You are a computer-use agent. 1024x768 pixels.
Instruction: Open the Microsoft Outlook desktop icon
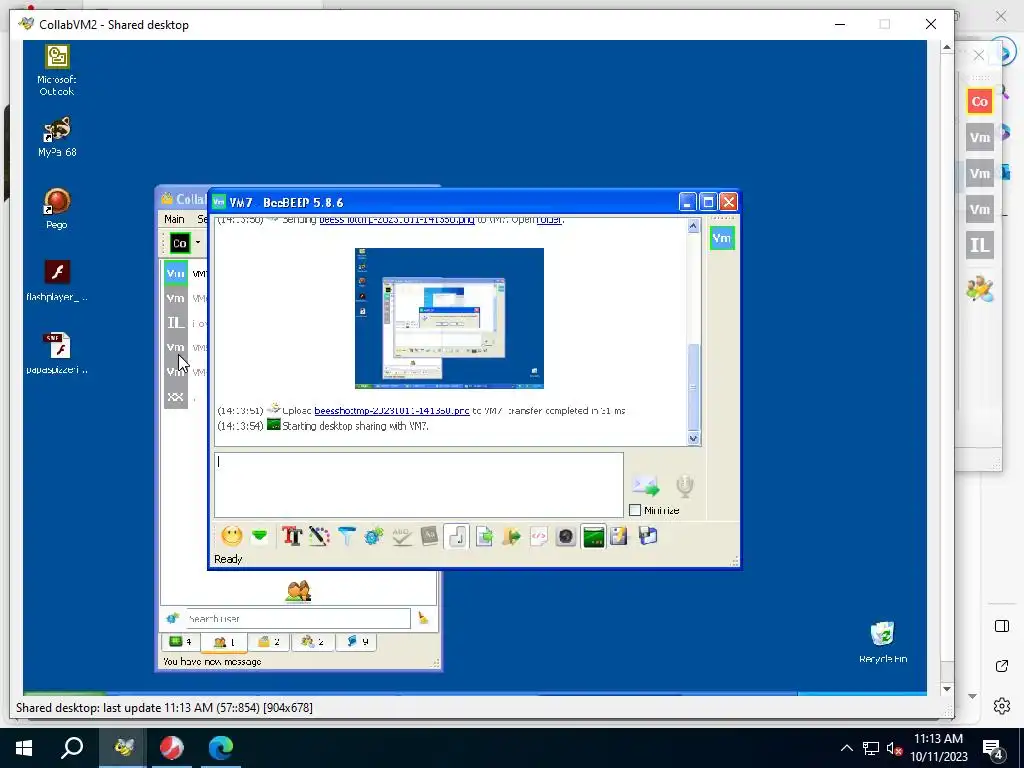(x=57, y=69)
